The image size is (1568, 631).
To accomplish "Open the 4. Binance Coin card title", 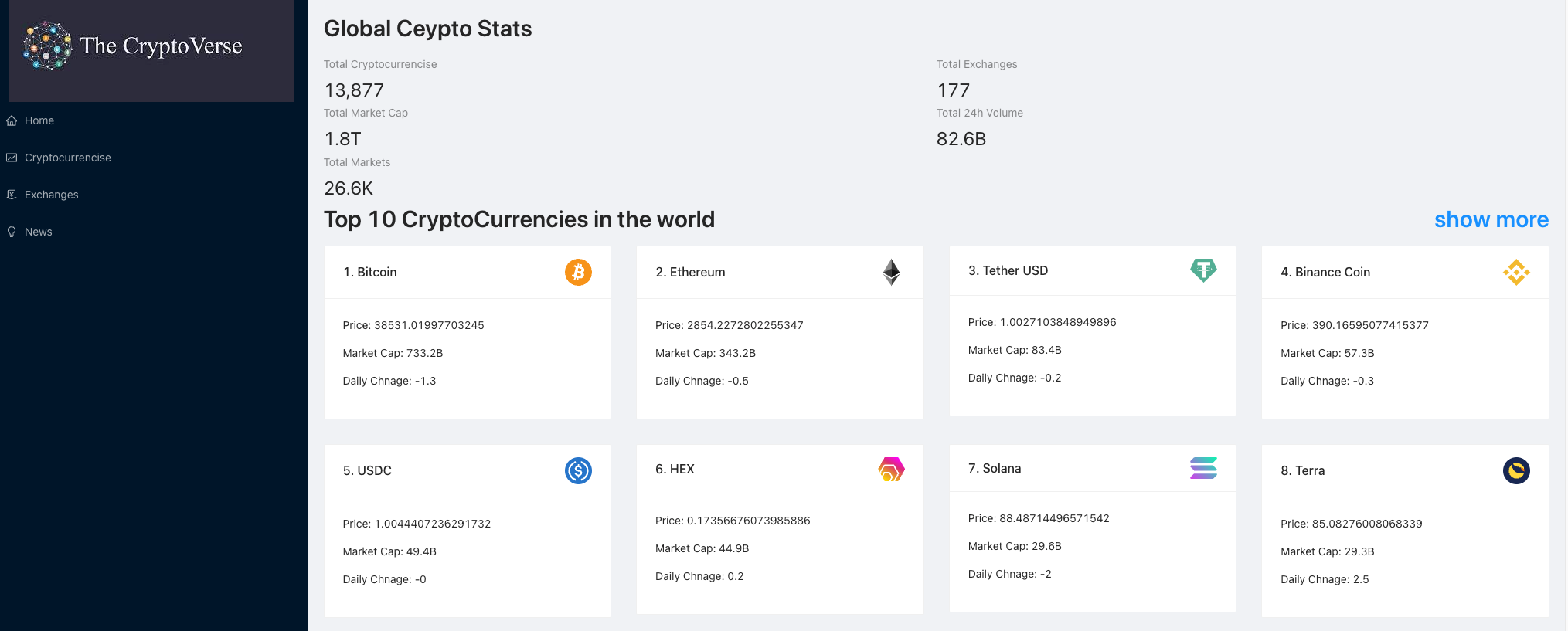I will click(x=1325, y=272).
